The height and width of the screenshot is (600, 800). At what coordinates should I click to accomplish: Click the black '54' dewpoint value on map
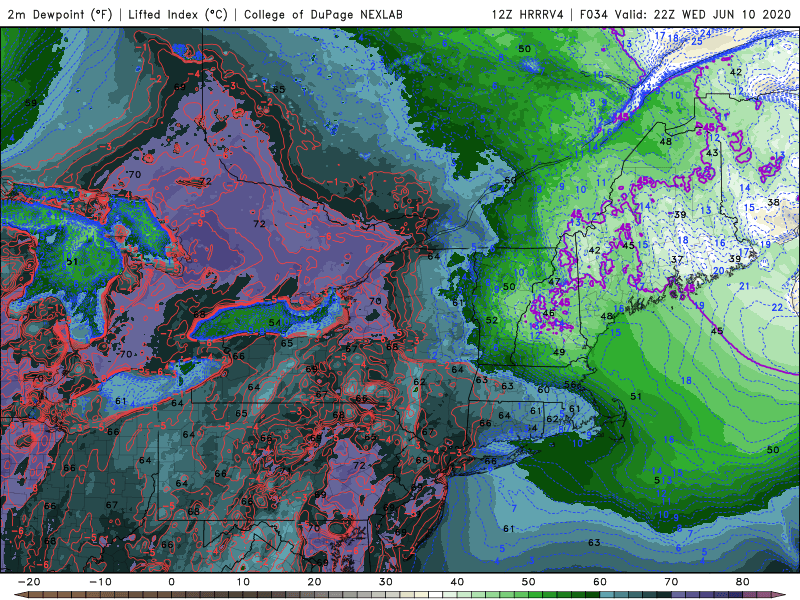[x=274, y=322]
